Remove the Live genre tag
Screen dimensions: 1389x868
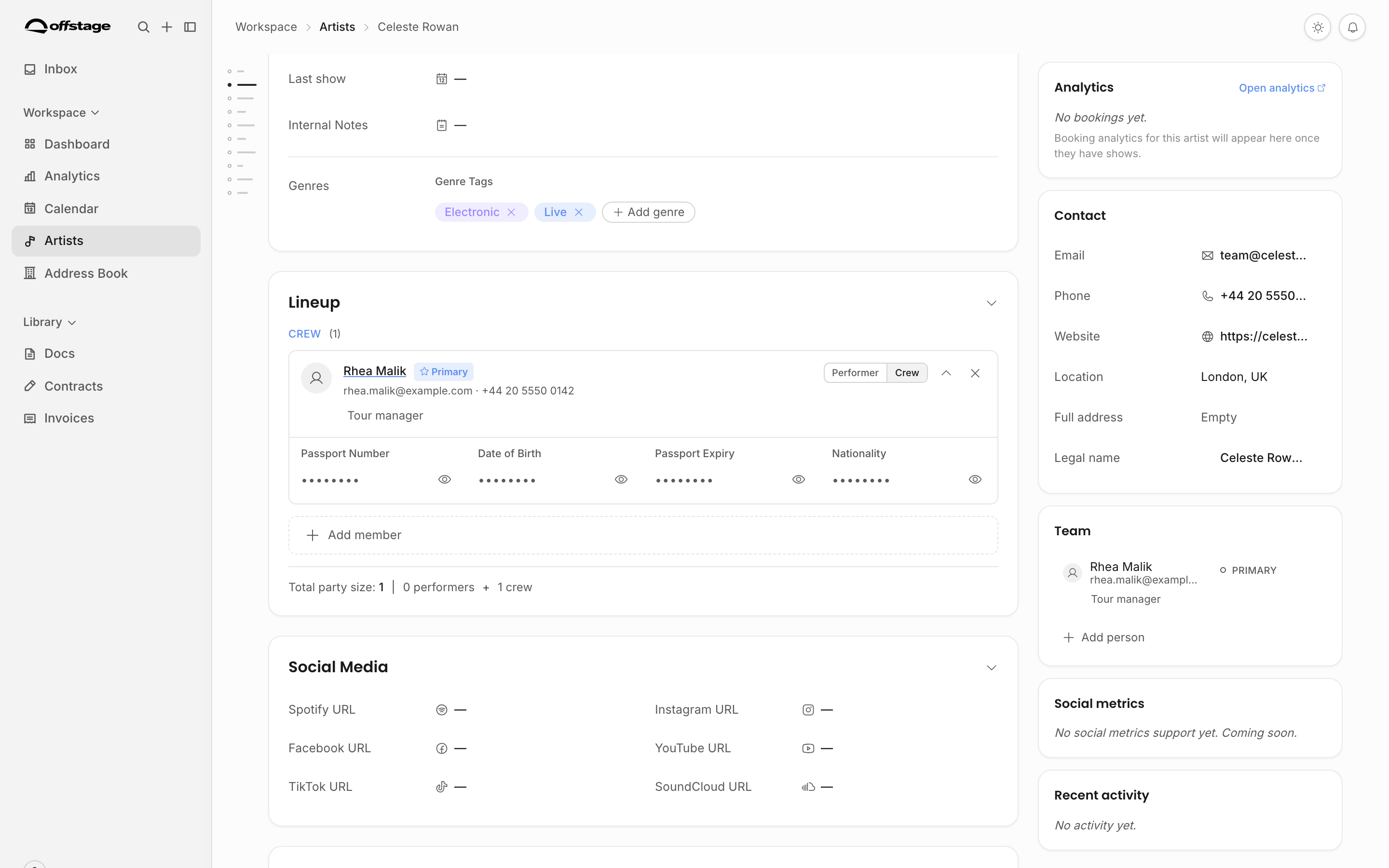tap(579, 212)
